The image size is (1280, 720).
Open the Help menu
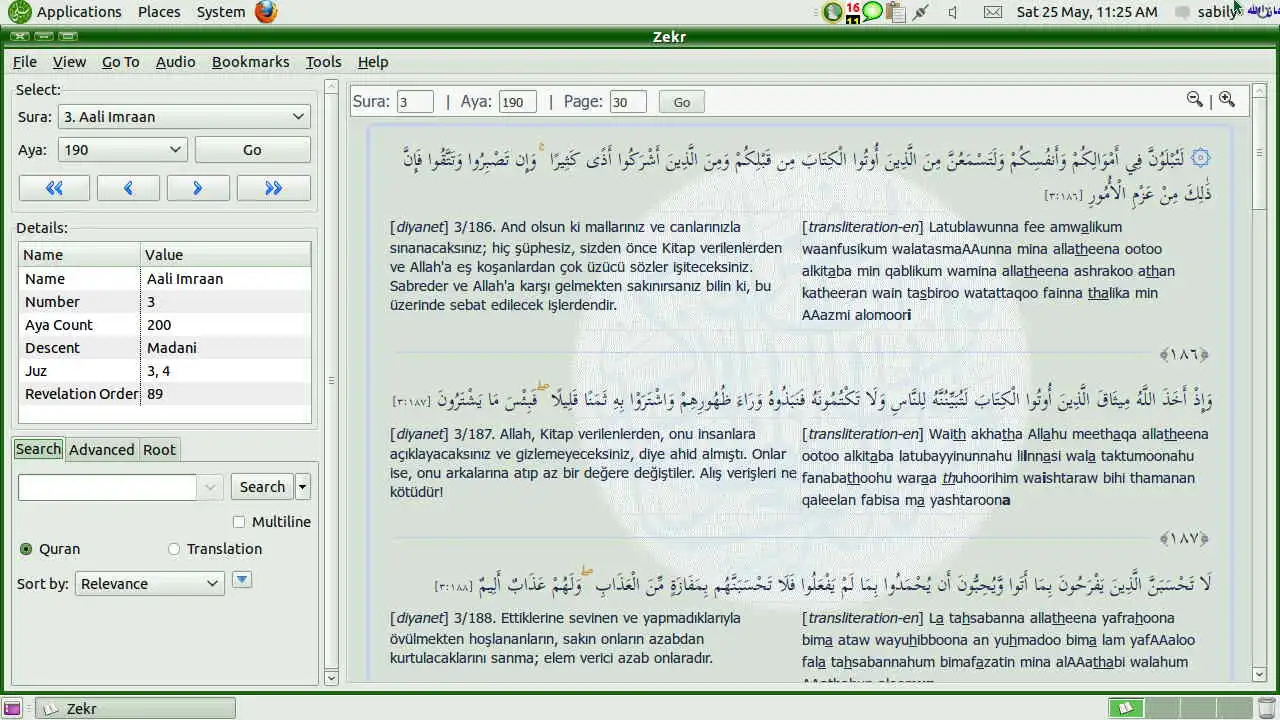coord(373,62)
